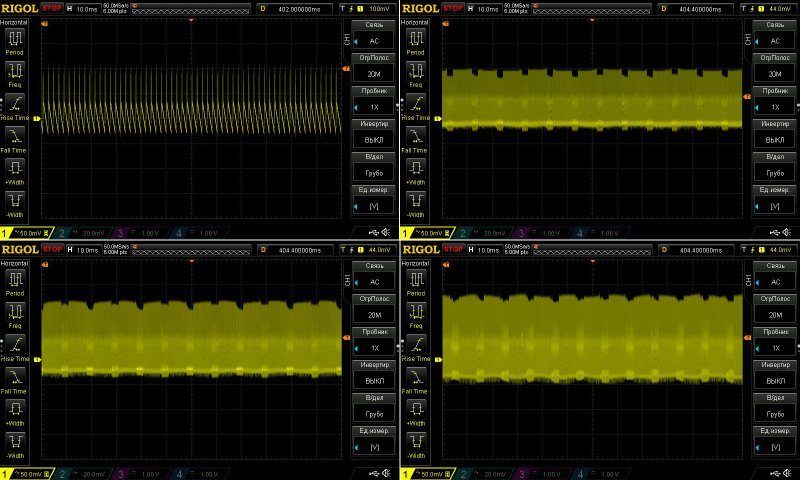
Task: Select Freq measurement icon in top-left scope capture
Action: [15, 71]
